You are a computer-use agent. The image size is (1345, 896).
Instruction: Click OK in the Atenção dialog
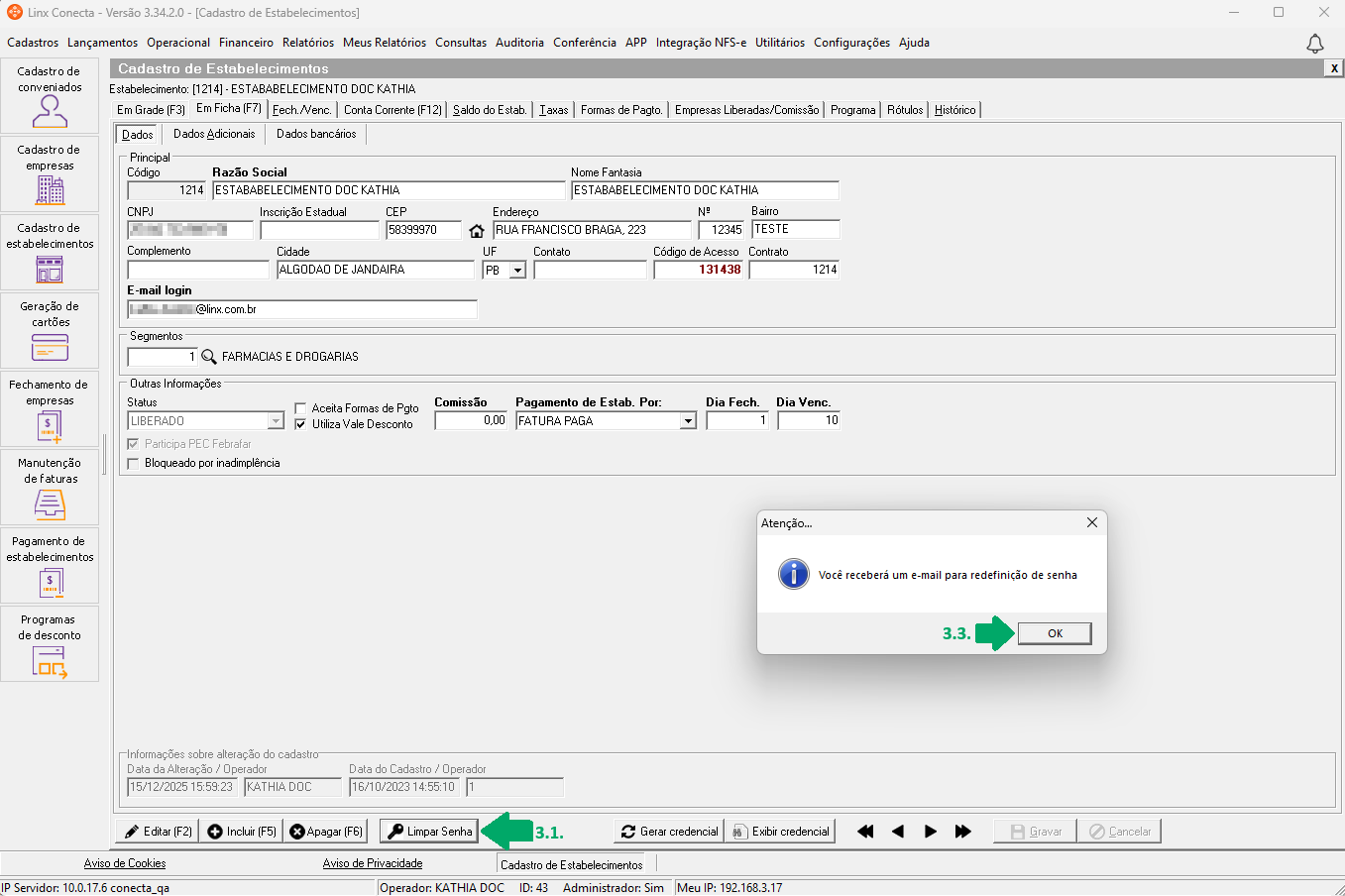(1055, 633)
